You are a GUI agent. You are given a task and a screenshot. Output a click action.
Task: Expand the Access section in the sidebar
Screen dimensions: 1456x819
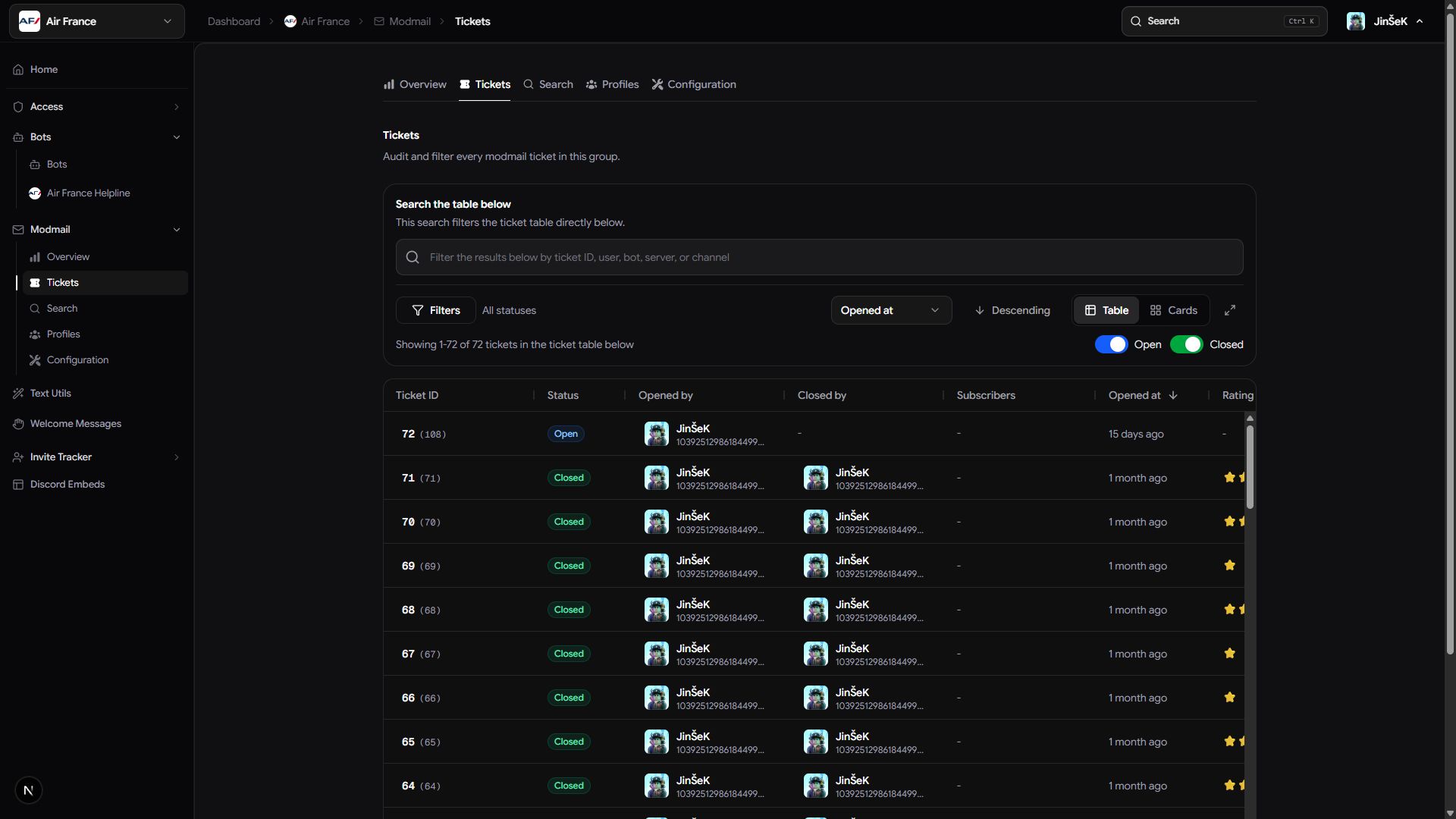click(x=97, y=107)
